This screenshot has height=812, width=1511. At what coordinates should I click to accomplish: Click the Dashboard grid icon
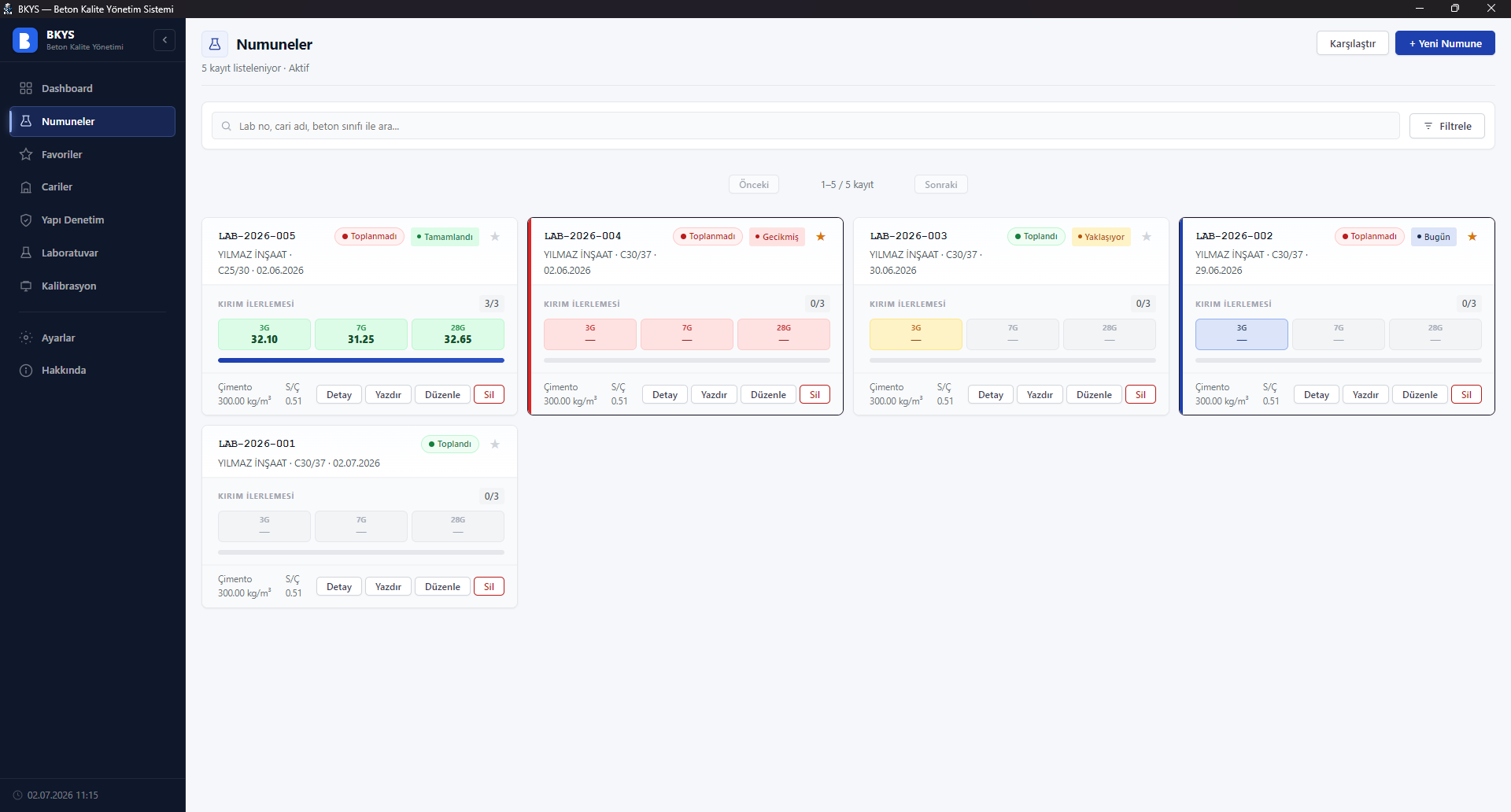click(26, 88)
